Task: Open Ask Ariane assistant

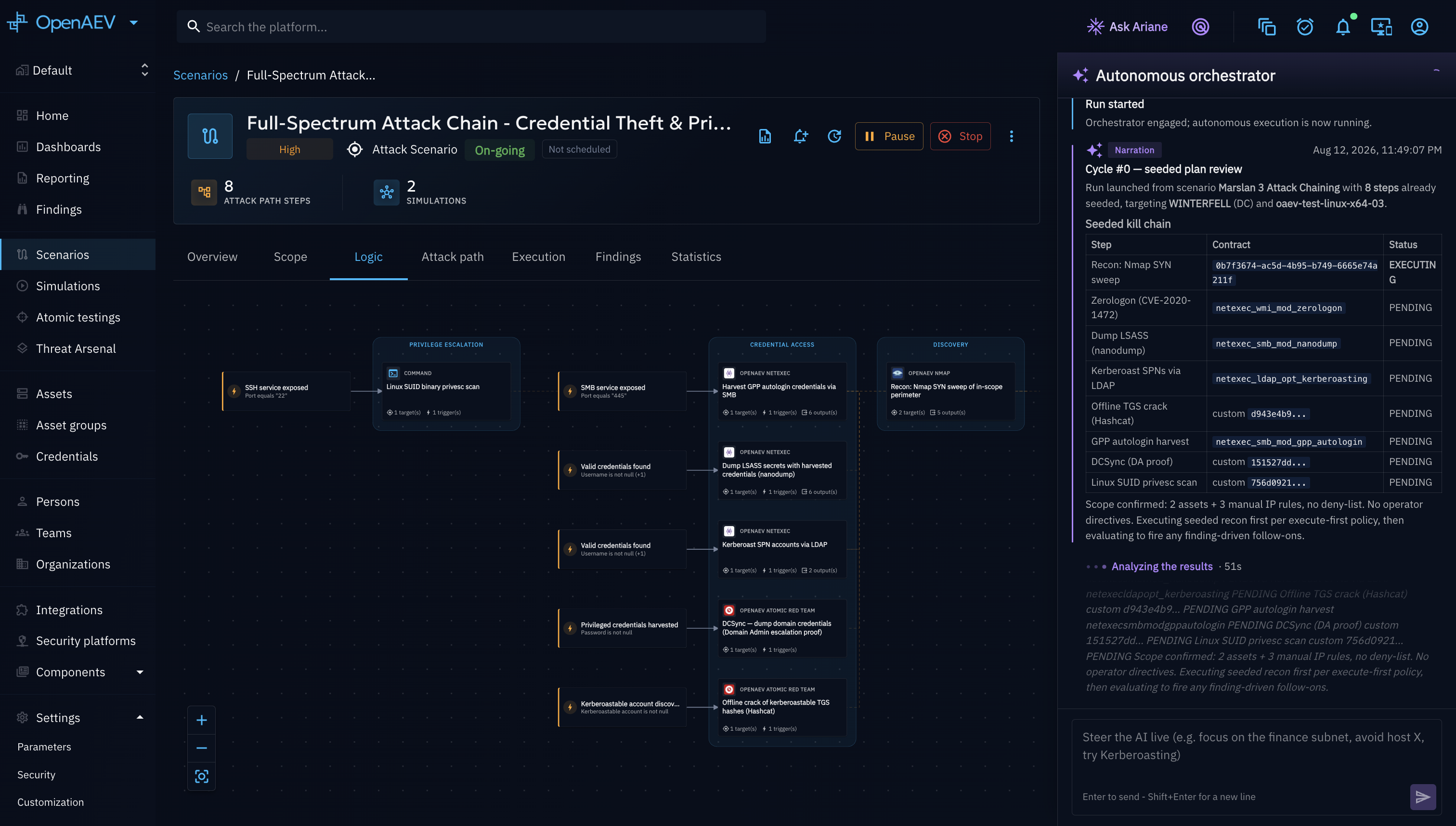Action: pyautogui.click(x=1127, y=26)
